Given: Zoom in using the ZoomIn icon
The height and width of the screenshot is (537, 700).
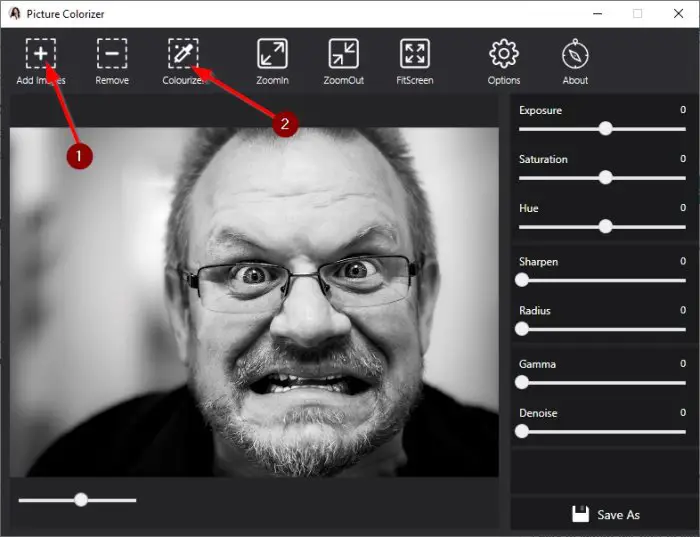Looking at the screenshot, I should (x=272, y=54).
